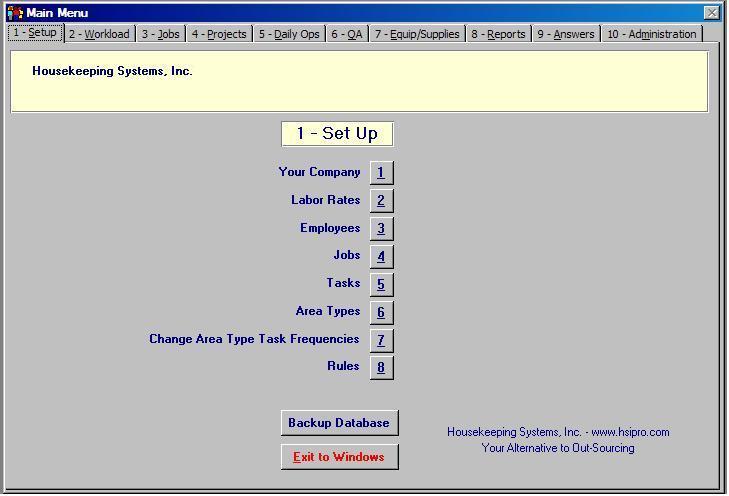
Task: Click the Tasks label
Action: click(x=343, y=283)
